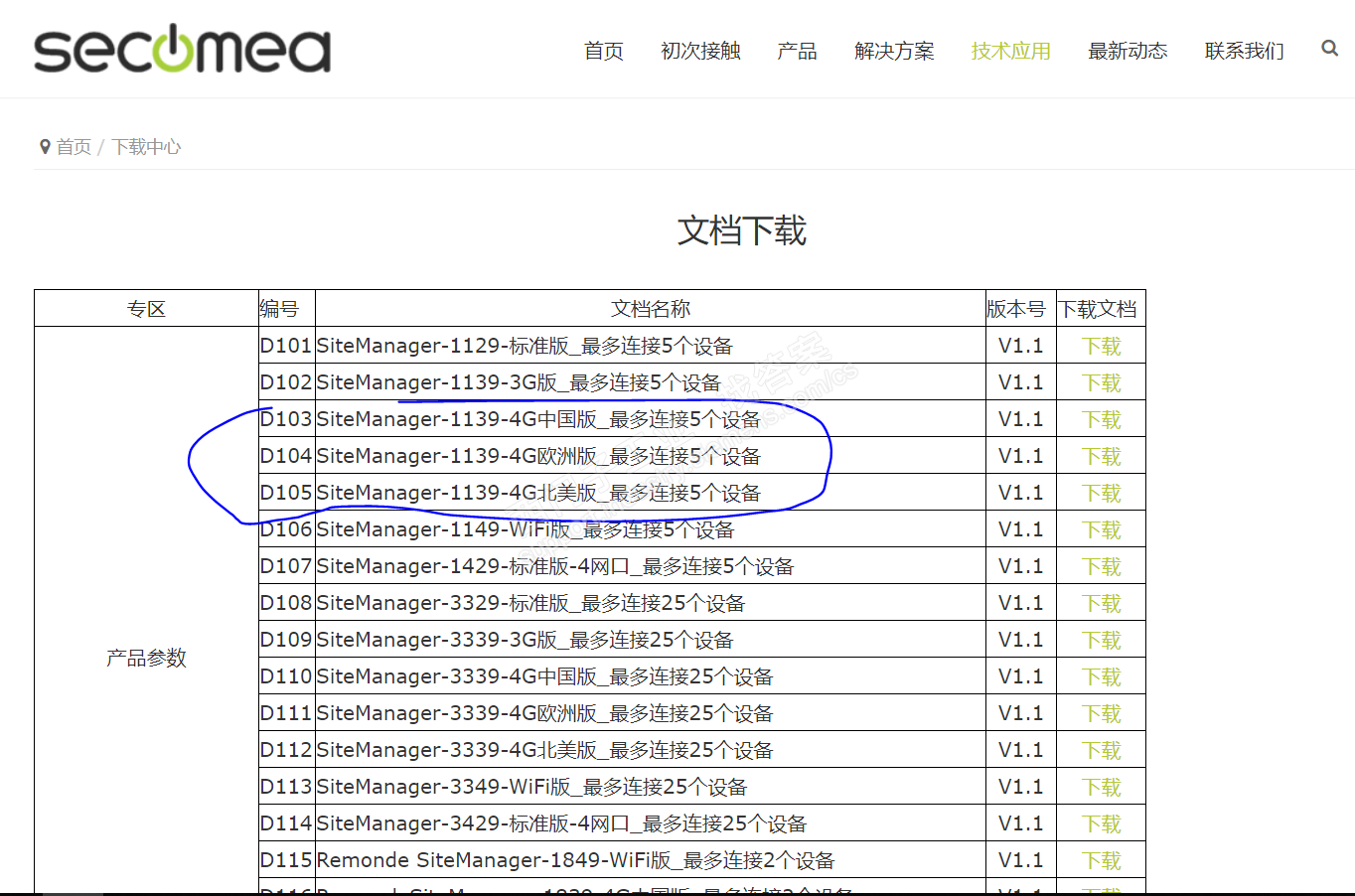Click document name SiteManager-1139-3G版_最多连接5个设备

(519, 382)
